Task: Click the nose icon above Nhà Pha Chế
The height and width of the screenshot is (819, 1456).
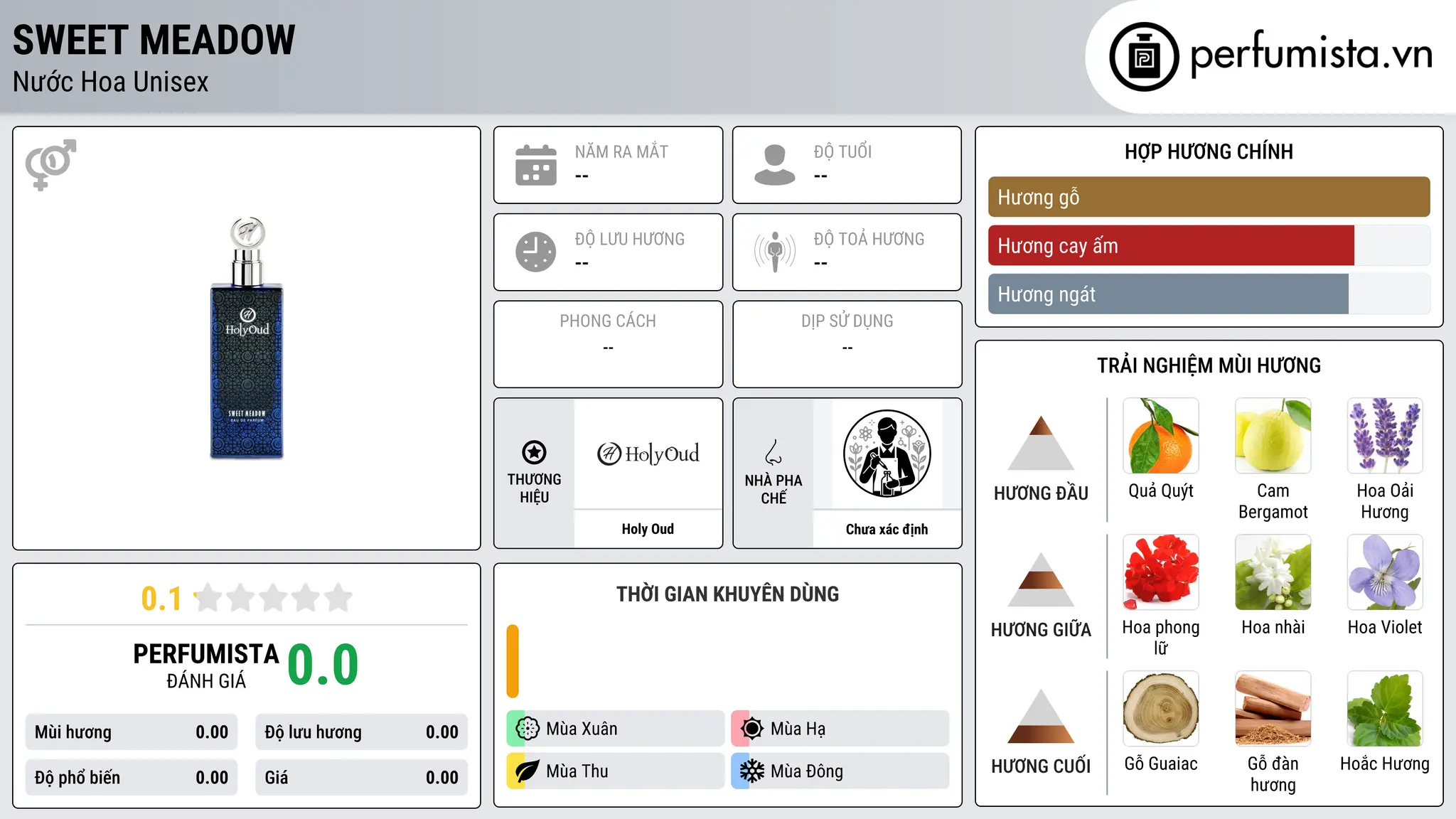Action: click(773, 452)
